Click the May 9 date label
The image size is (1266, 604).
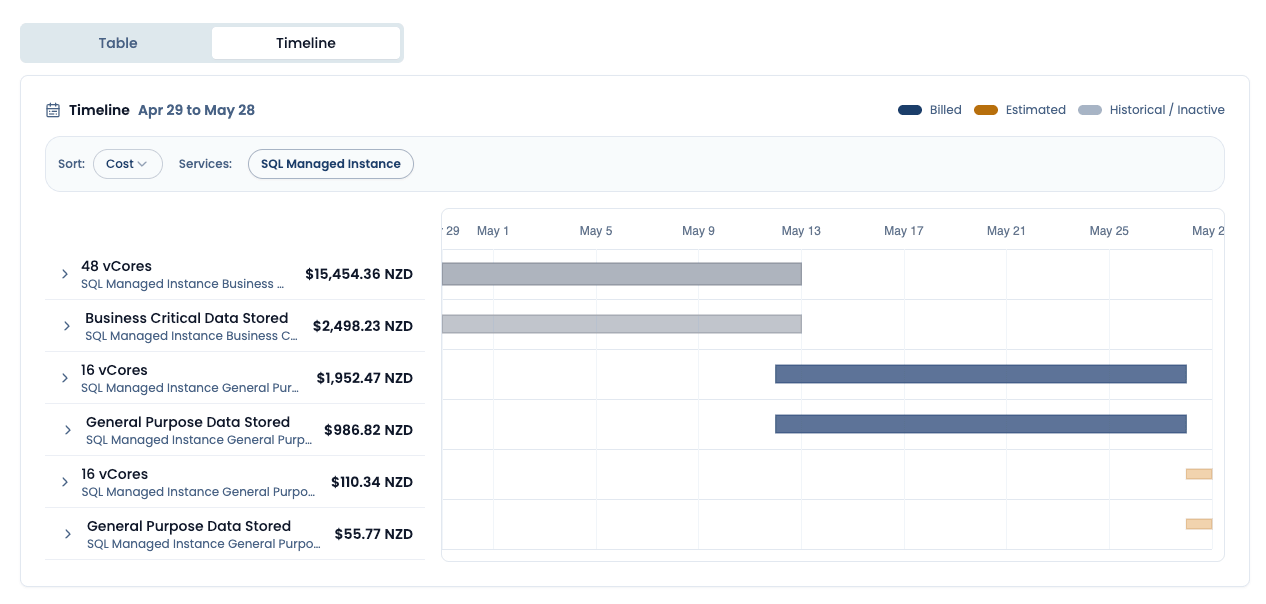tap(699, 231)
